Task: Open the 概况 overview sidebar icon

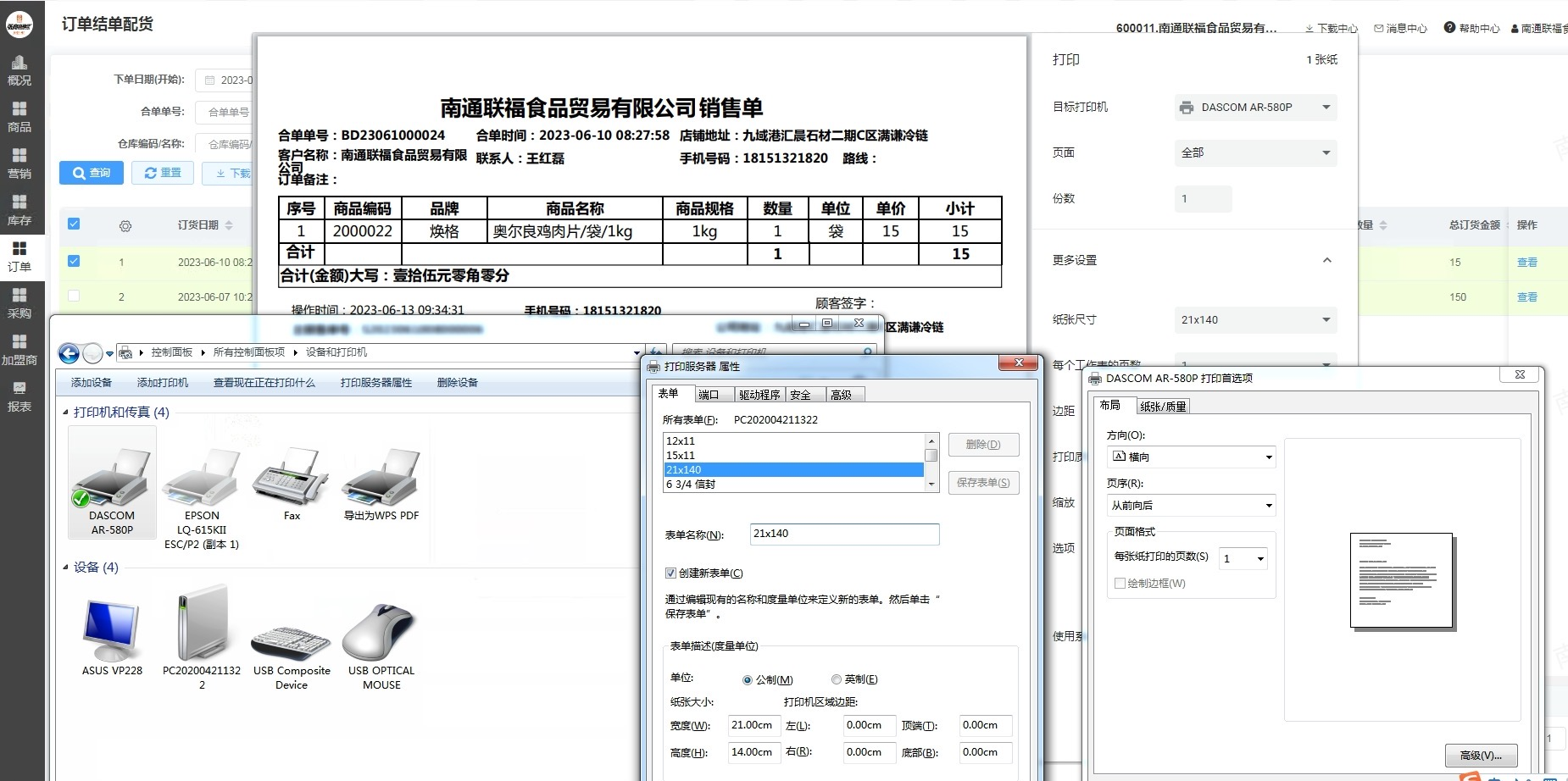Action: [19, 69]
